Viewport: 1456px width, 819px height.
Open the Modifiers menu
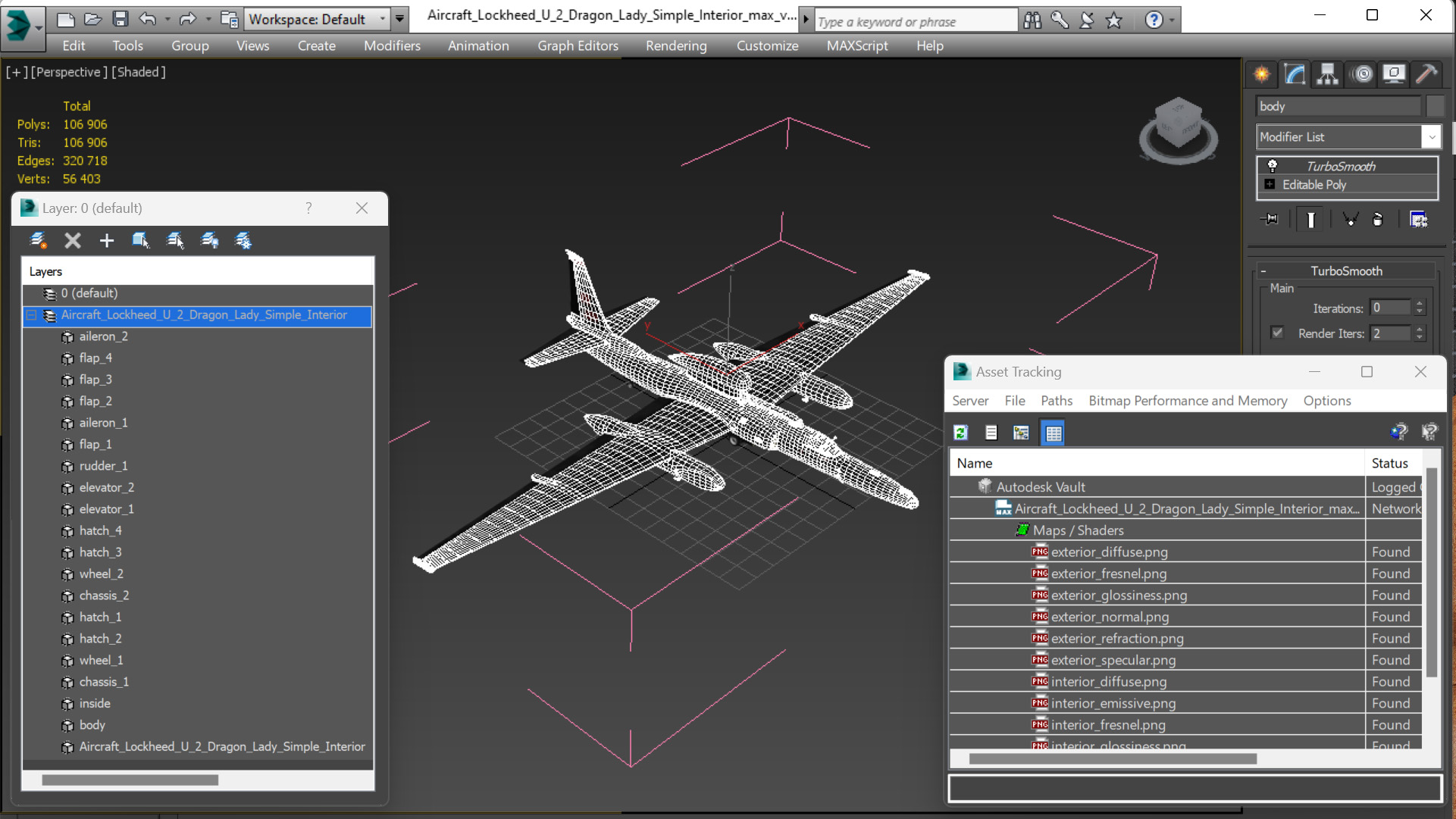[392, 45]
